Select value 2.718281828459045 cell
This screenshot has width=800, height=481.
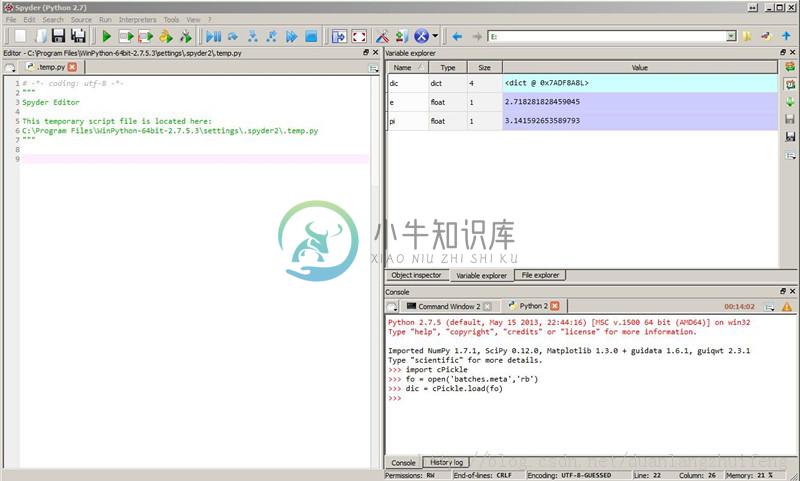(640, 102)
